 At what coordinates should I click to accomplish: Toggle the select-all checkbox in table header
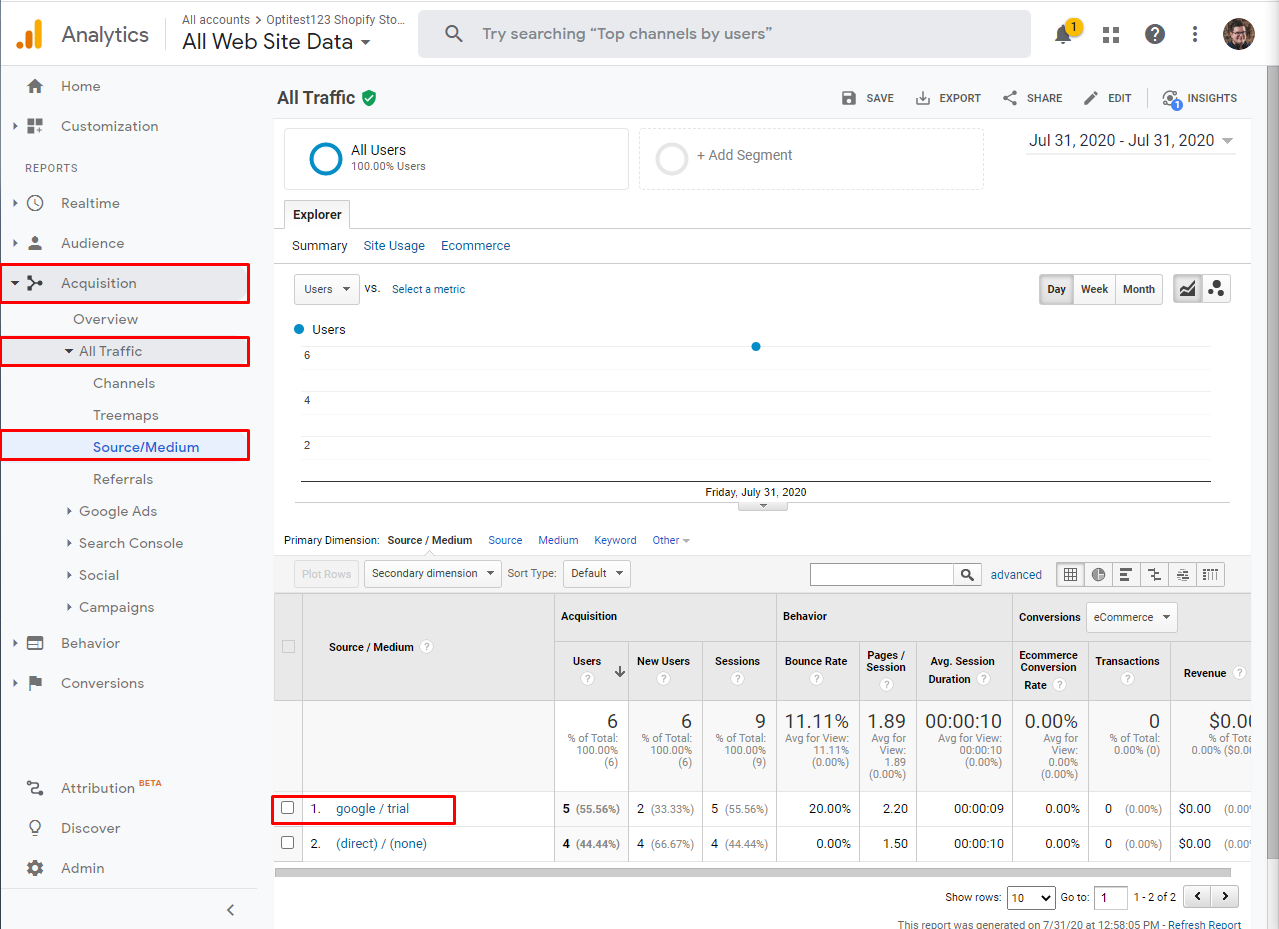(288, 647)
